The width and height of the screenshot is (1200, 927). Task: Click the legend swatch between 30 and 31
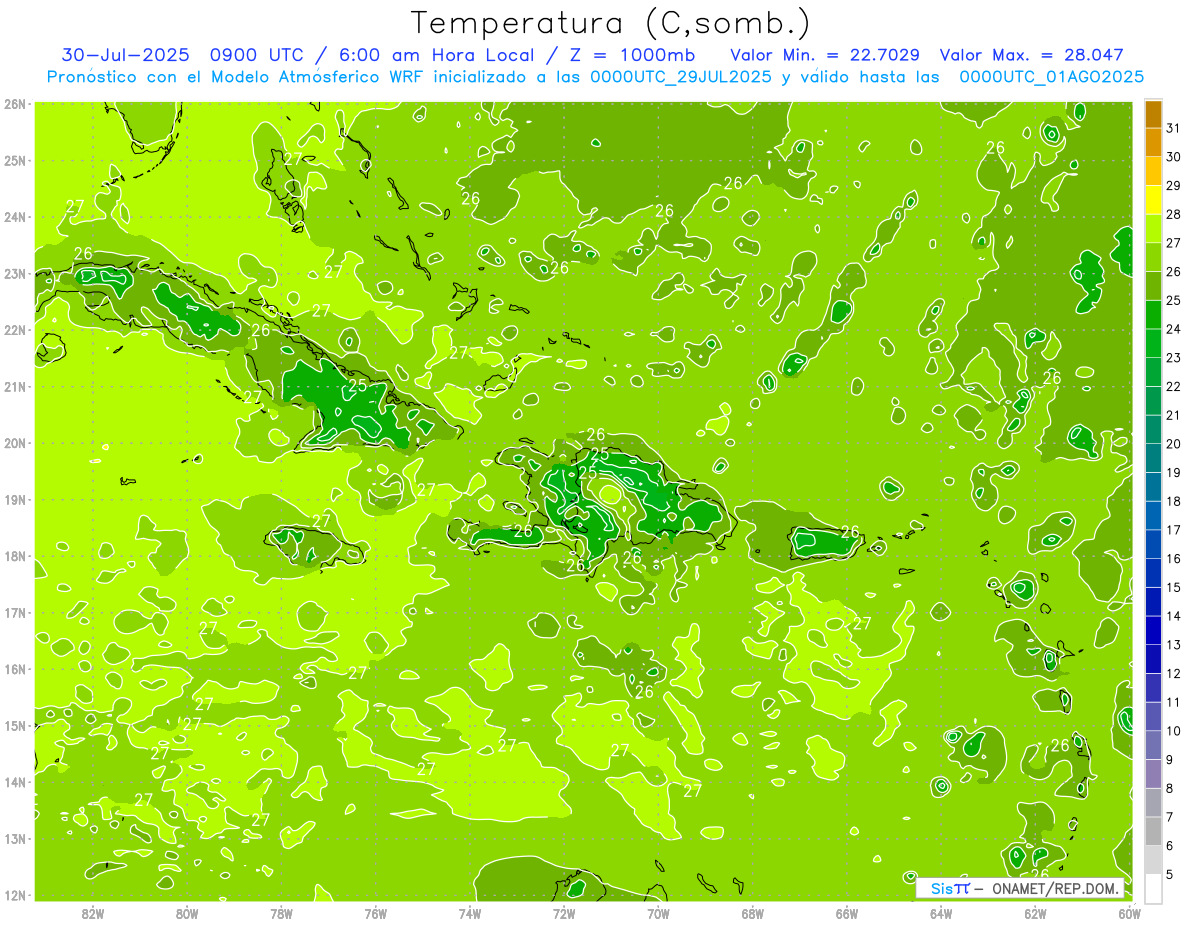click(1154, 142)
